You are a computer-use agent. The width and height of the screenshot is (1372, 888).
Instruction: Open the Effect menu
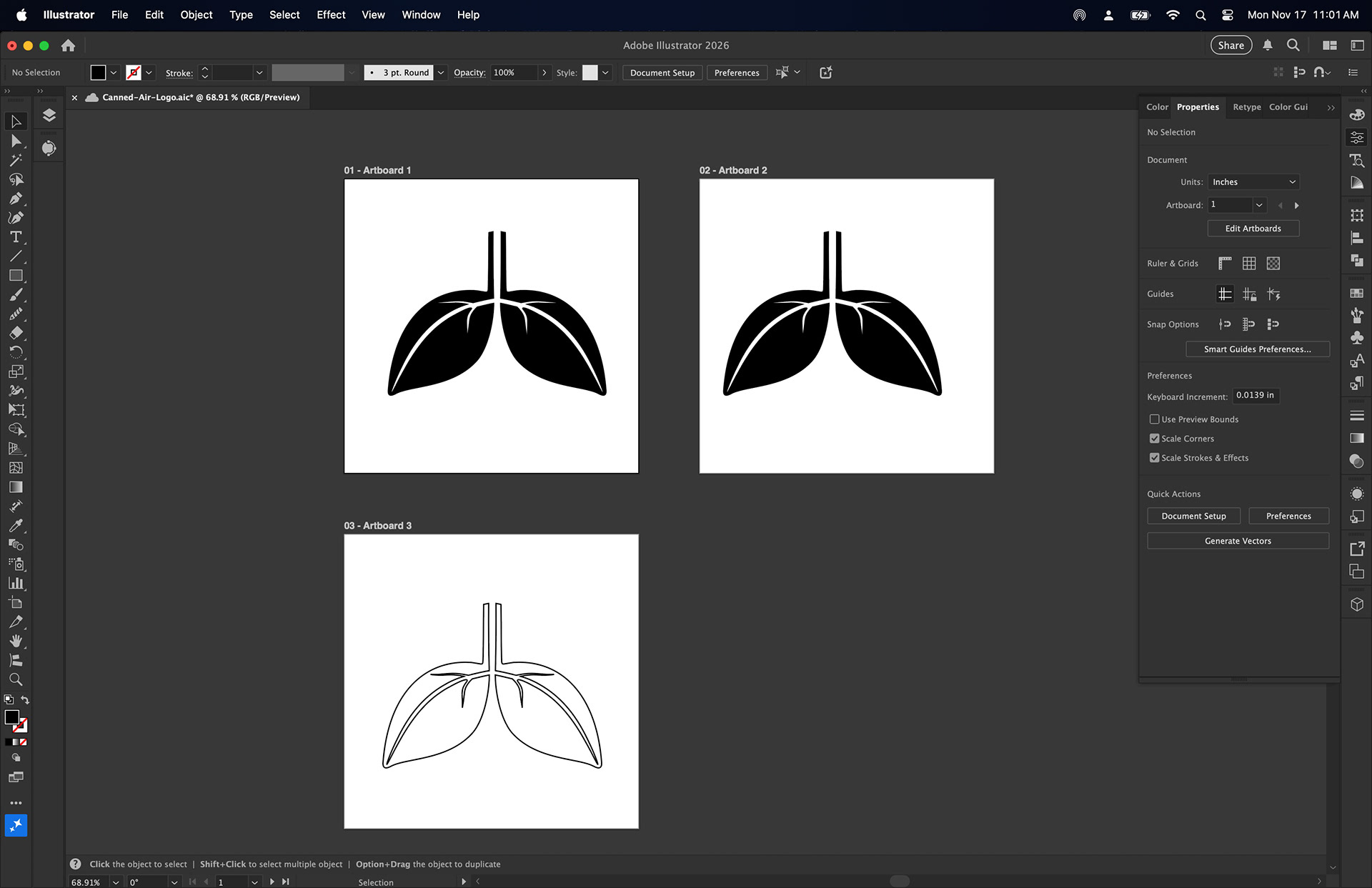(331, 15)
